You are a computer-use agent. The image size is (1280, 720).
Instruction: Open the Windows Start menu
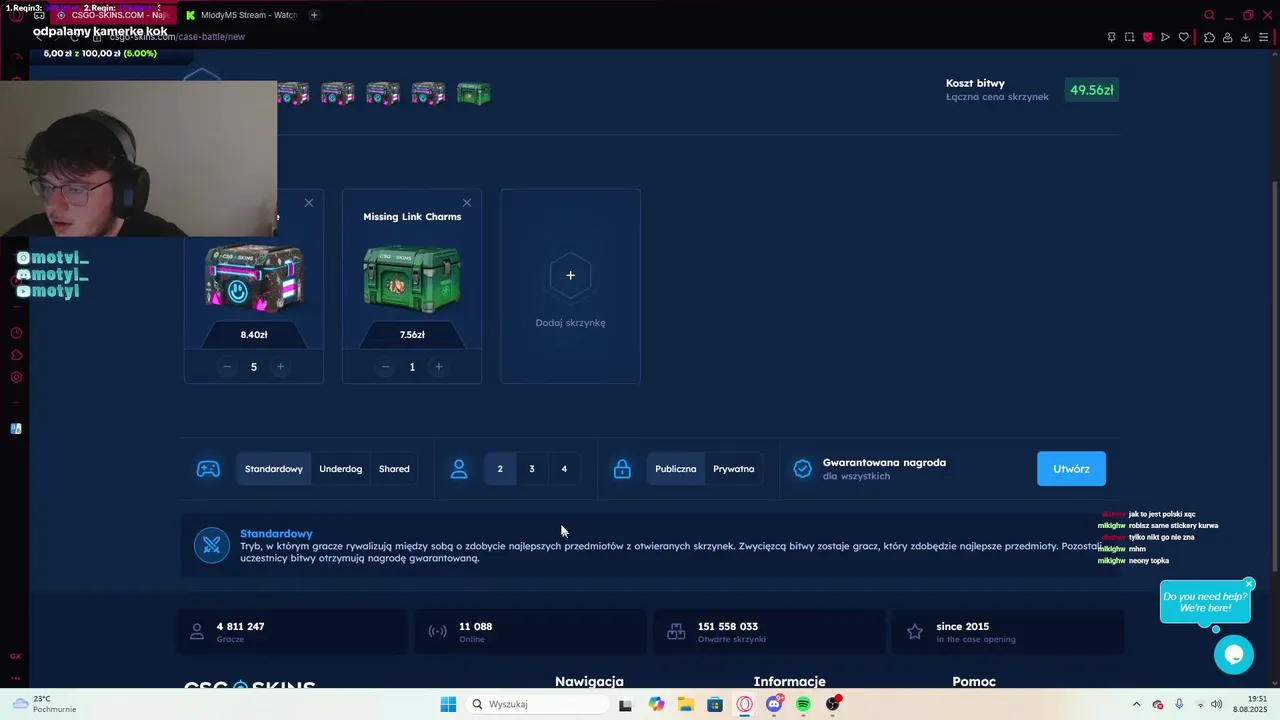448,704
